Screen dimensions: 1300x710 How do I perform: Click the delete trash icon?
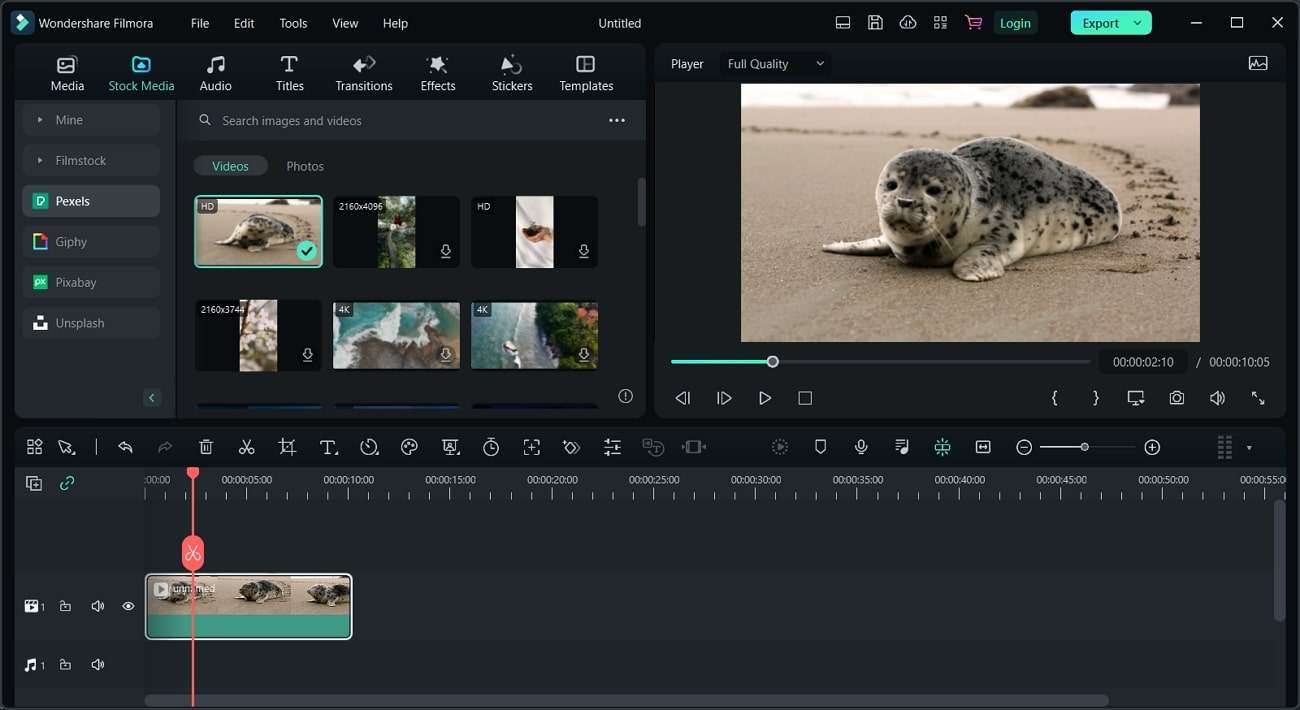206,447
